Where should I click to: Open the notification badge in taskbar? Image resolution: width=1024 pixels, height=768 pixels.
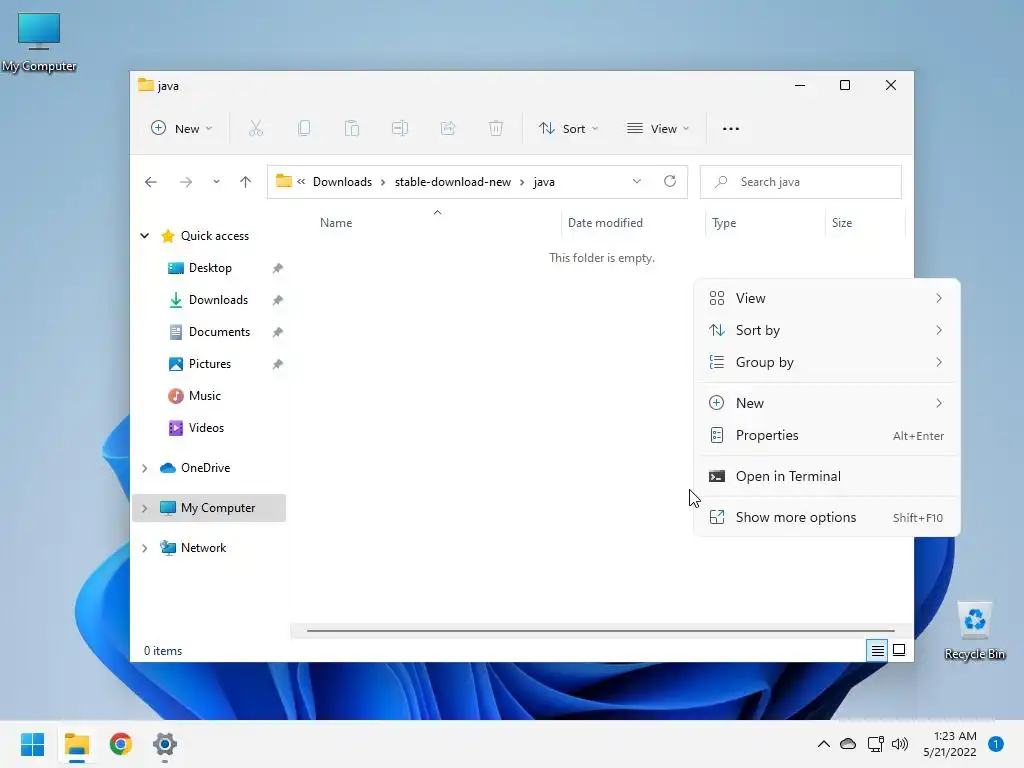click(x=996, y=744)
